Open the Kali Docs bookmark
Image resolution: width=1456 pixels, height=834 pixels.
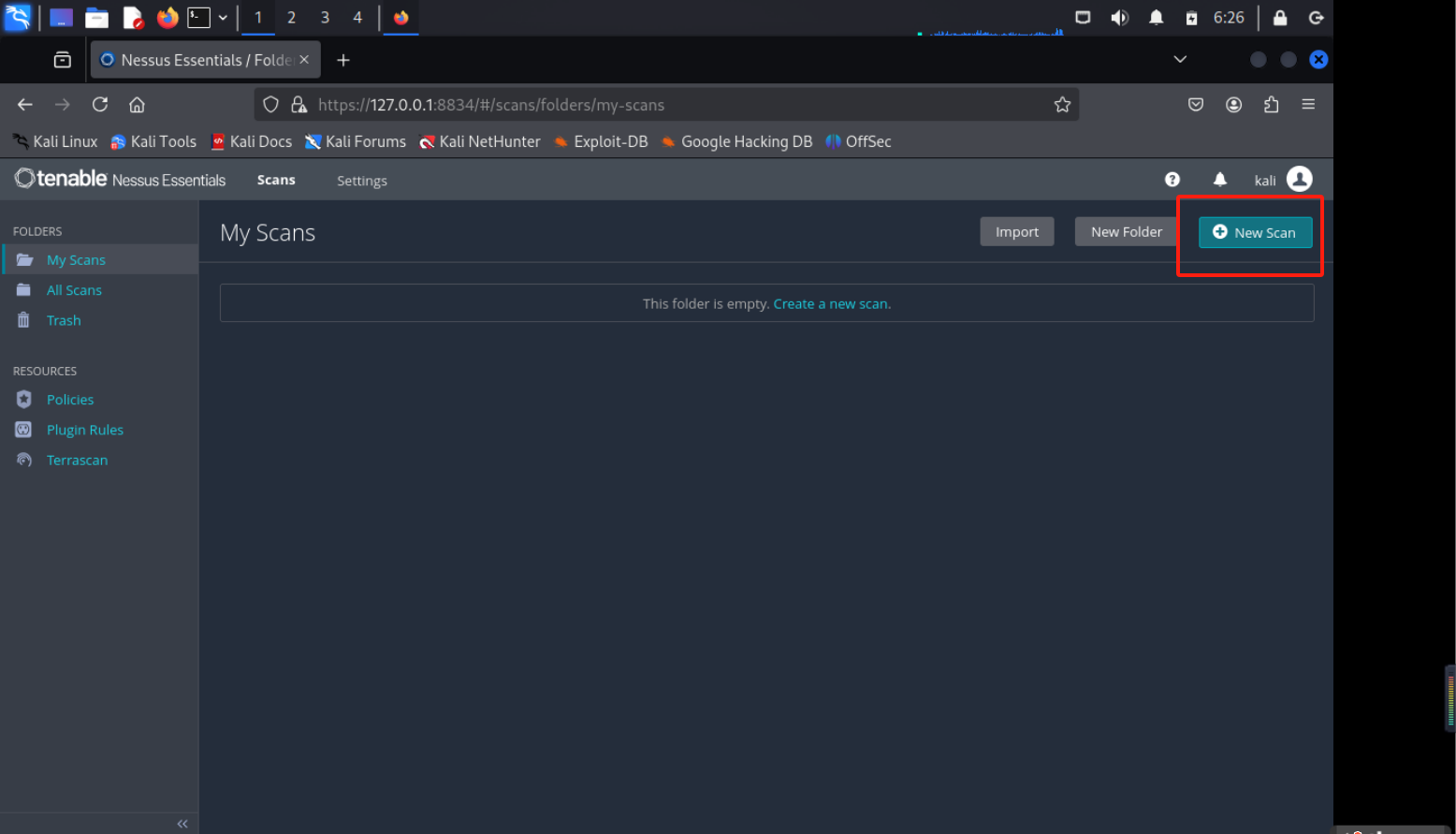tap(251, 141)
